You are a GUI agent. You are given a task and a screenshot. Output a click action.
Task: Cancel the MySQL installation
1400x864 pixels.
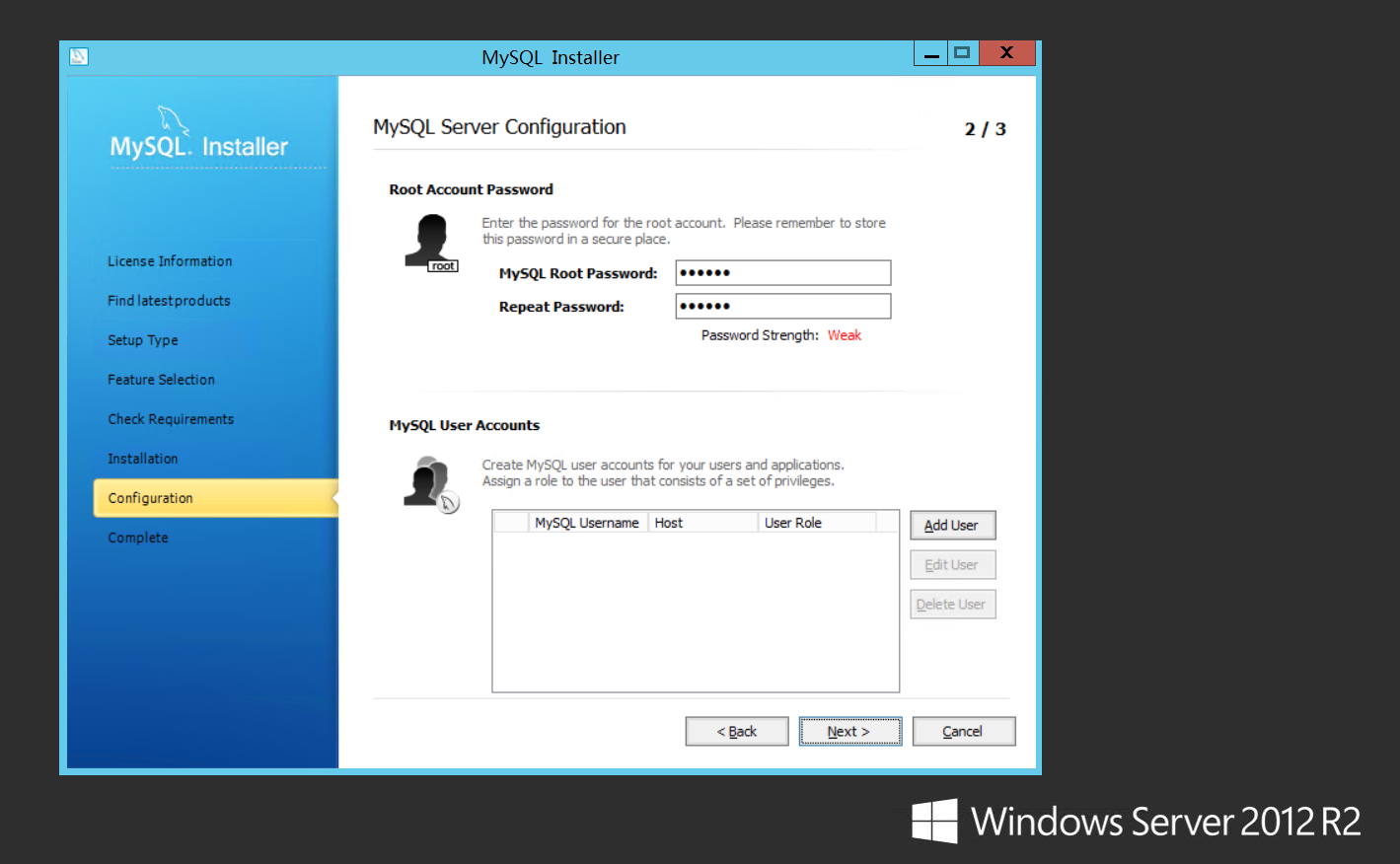point(963,732)
